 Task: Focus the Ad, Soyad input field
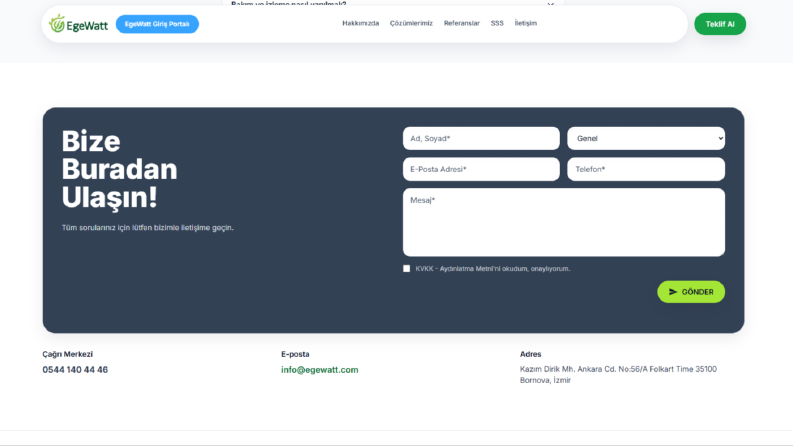pos(481,139)
